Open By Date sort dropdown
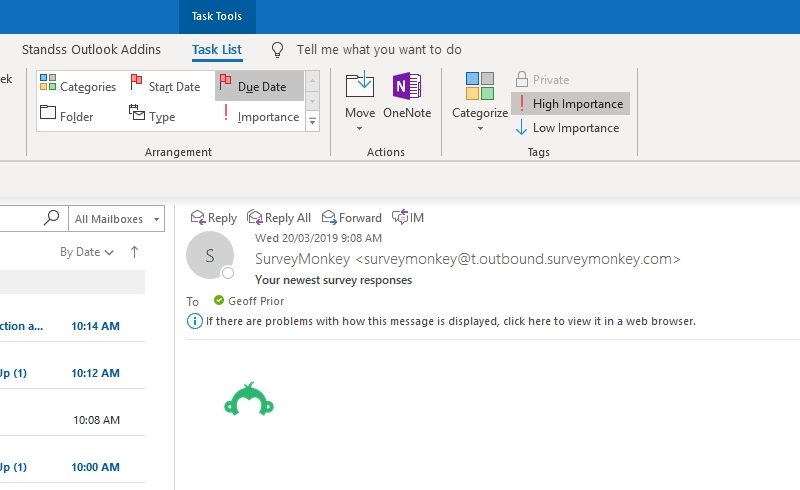Image resolution: width=800 pixels, height=490 pixels. (x=86, y=252)
